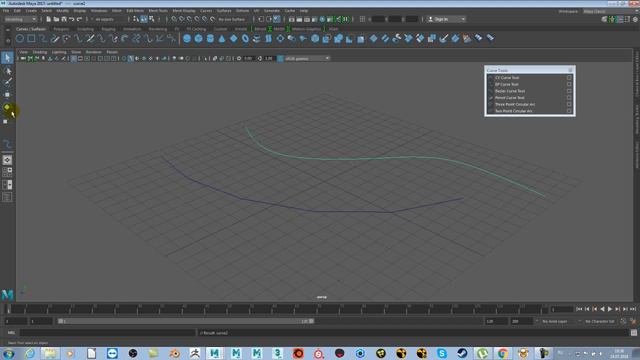Open EP Curve Tool options box
This screenshot has height=360, width=640.
[x=569, y=84]
